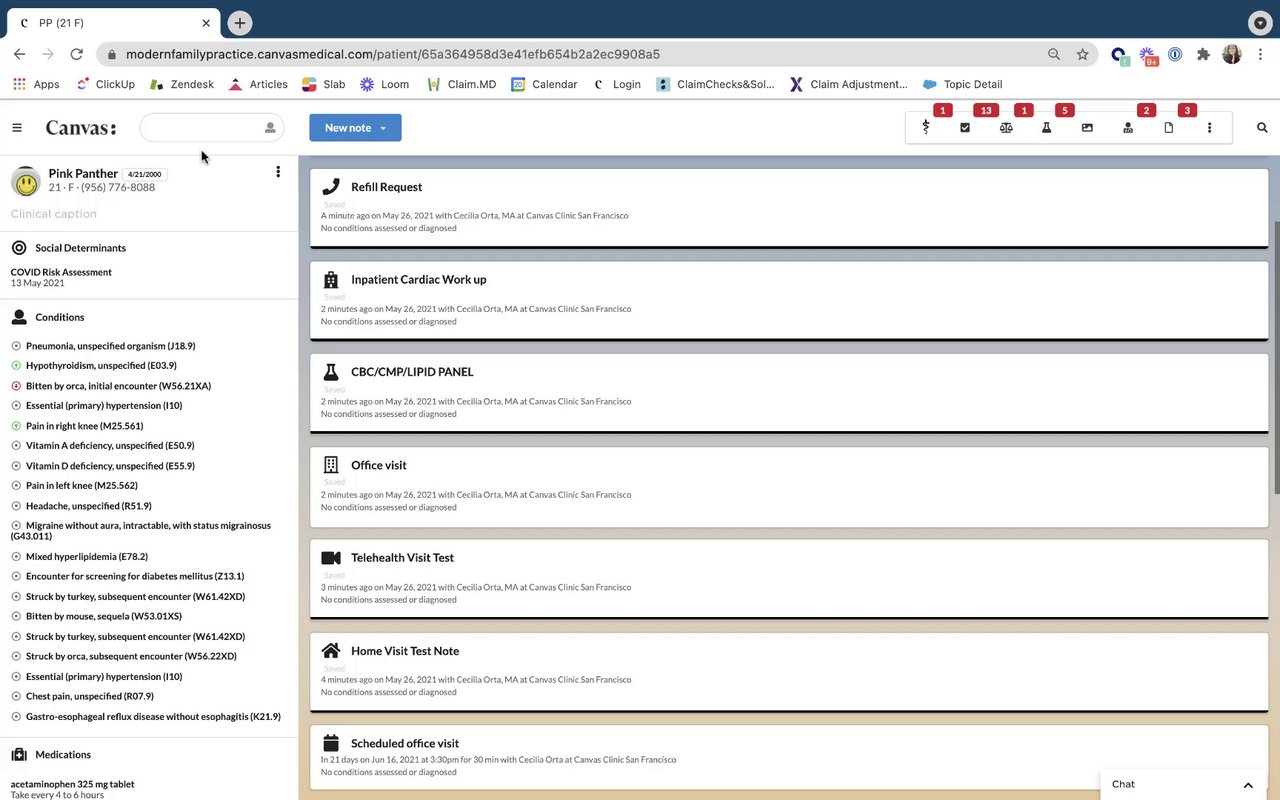The height and width of the screenshot is (800, 1280).
Task: Click the COVID Risk Assessment entry
Action: (61, 272)
